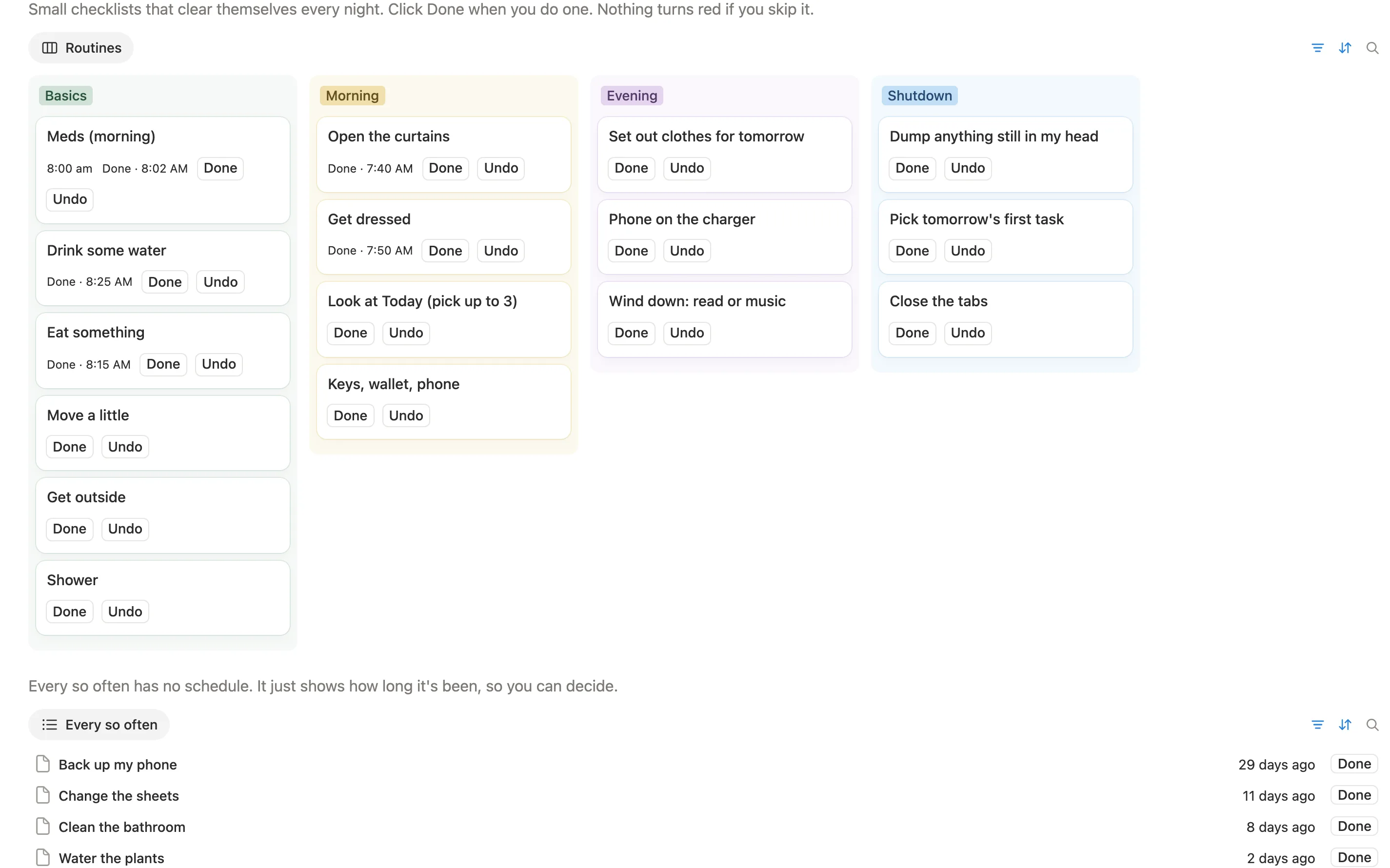Undo Pick tomorrow's first task

968,251
